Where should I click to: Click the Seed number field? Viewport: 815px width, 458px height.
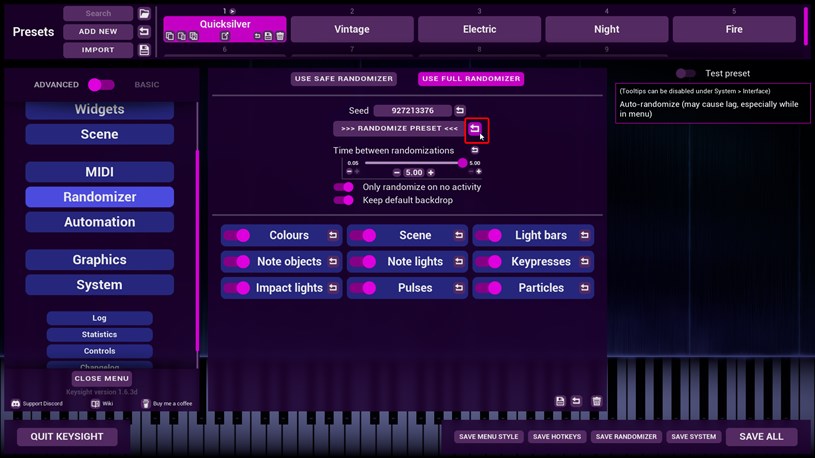[x=413, y=110]
